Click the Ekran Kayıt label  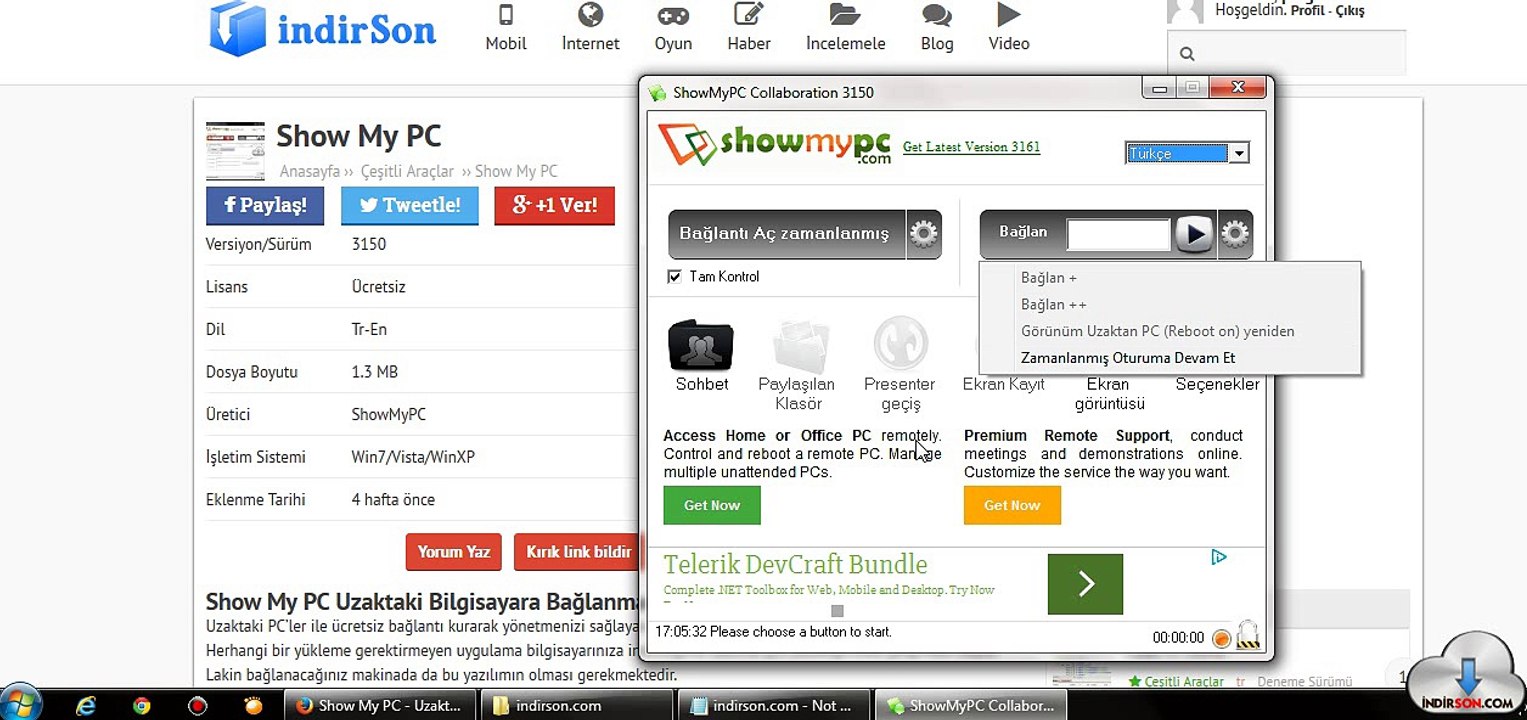pos(1003,384)
